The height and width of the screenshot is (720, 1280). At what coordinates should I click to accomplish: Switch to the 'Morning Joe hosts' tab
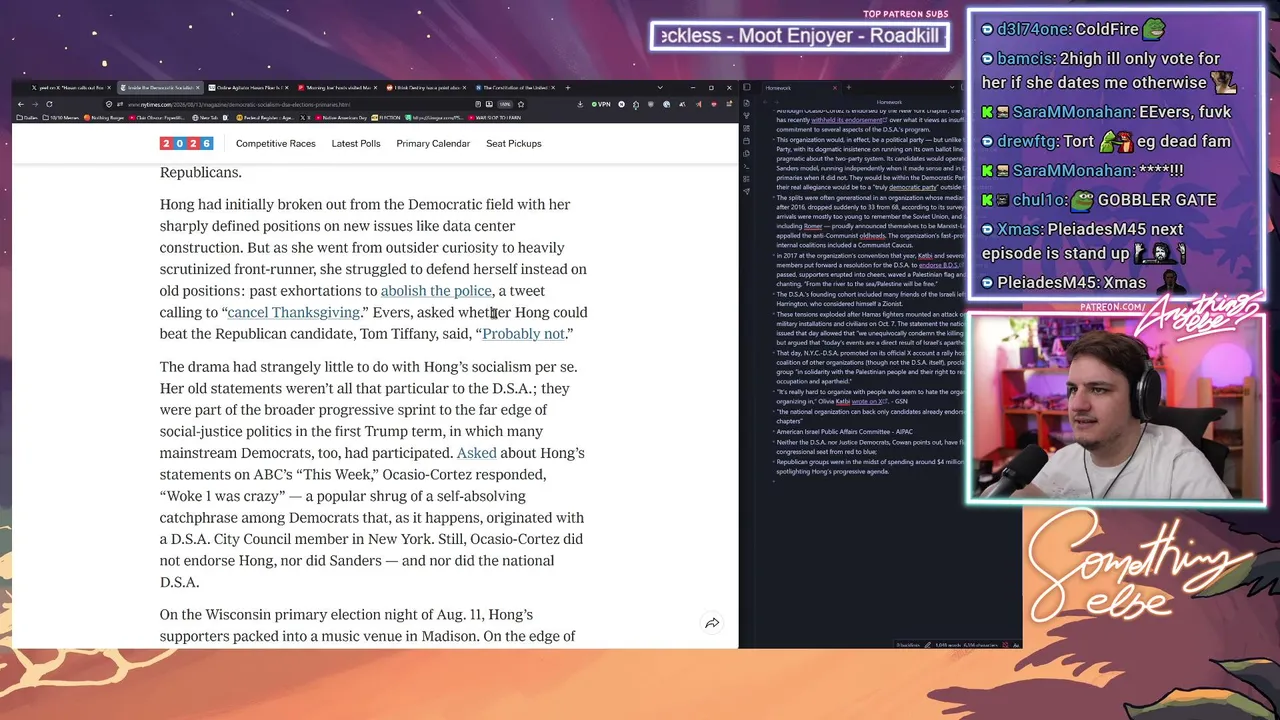click(339, 88)
